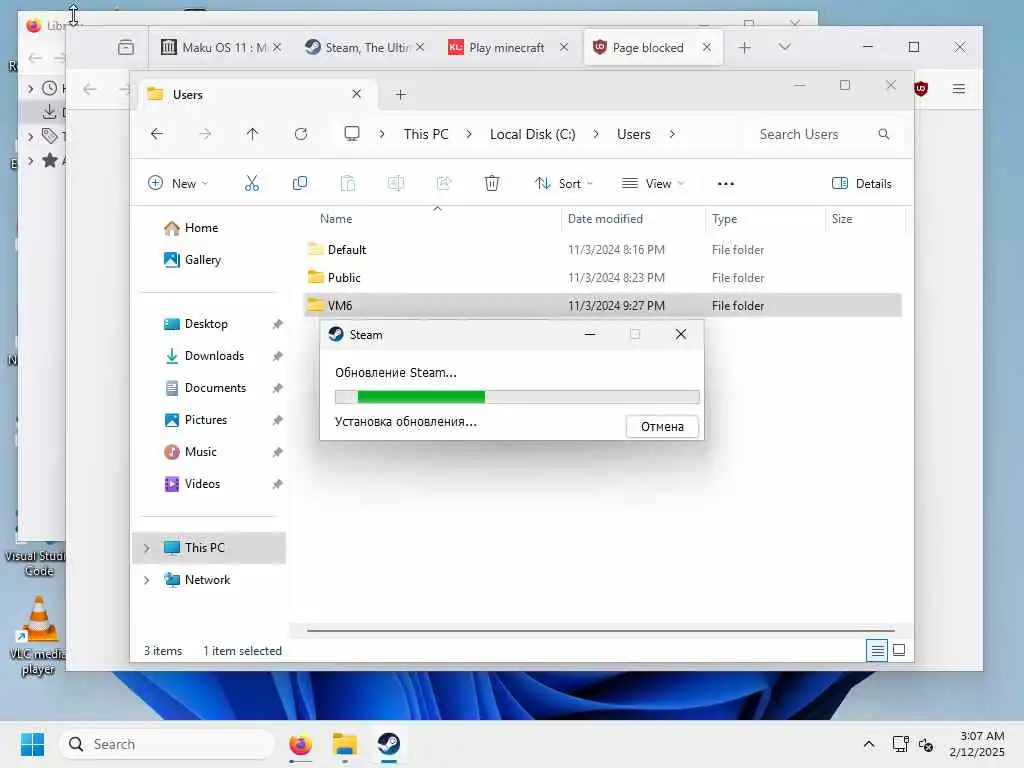Open Downloads quick access folder
1024x768 pixels.
[214, 356]
